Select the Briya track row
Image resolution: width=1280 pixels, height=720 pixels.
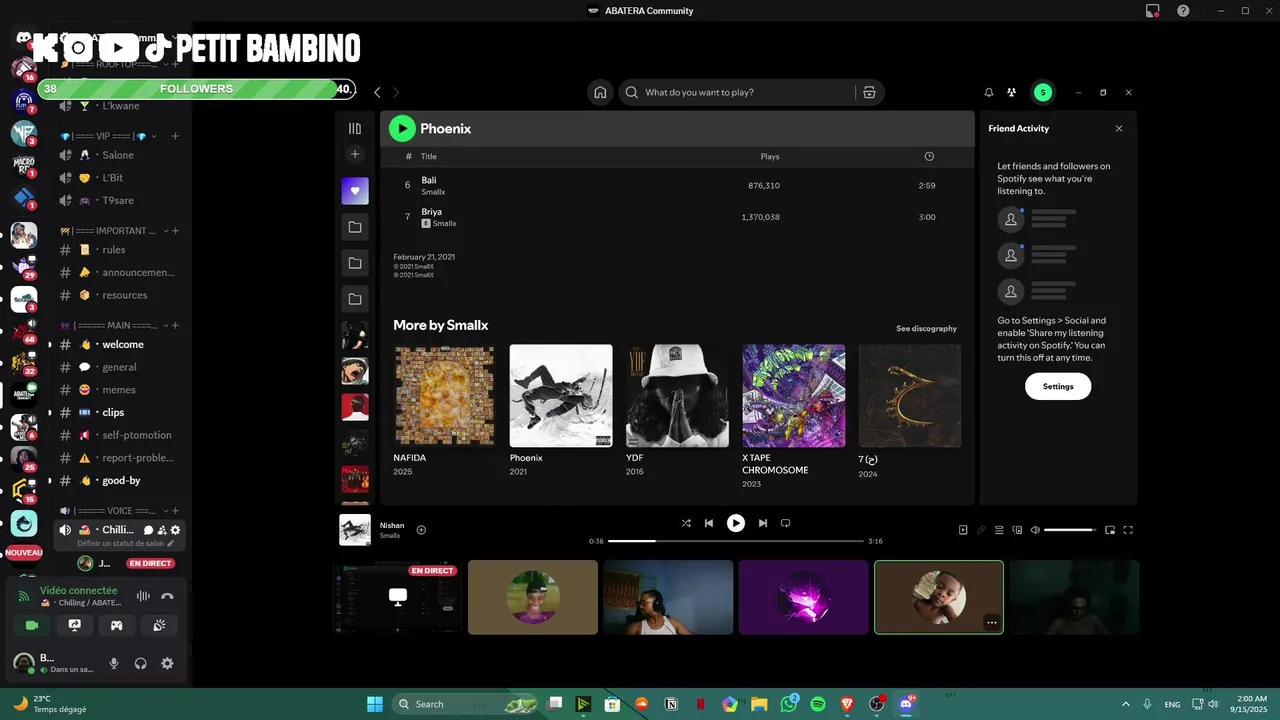(x=676, y=217)
